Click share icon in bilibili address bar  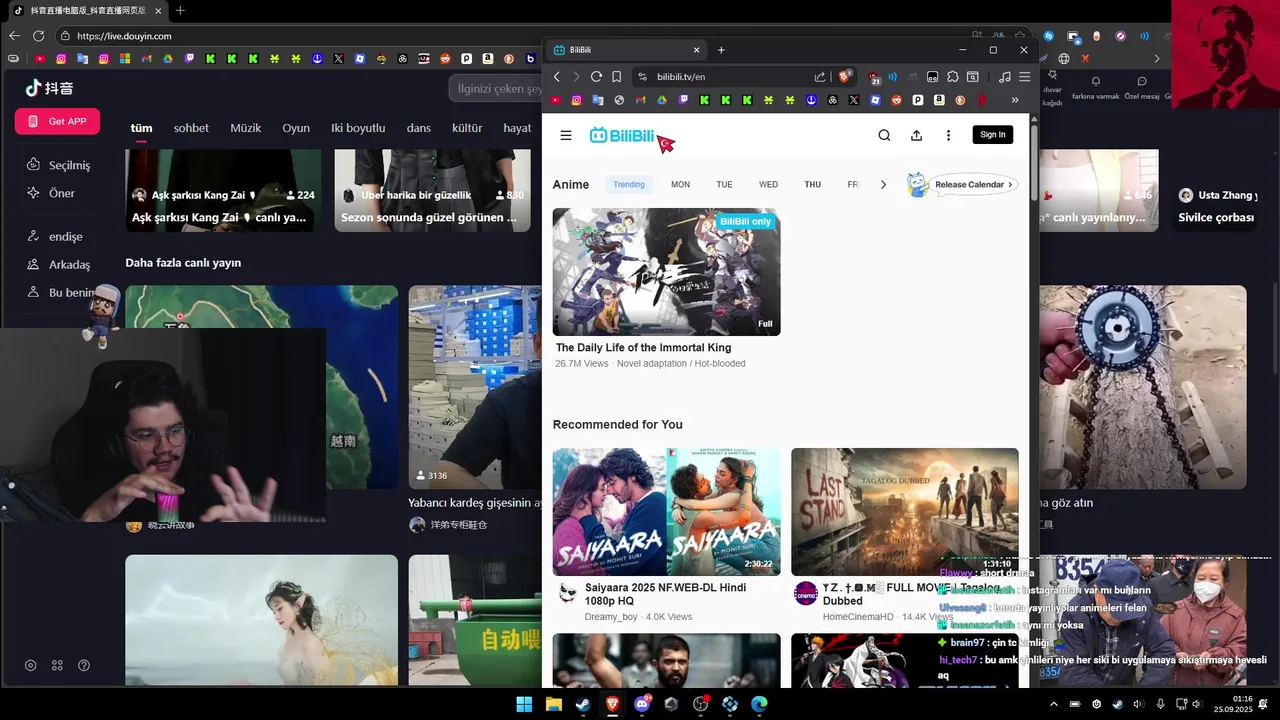tap(820, 77)
